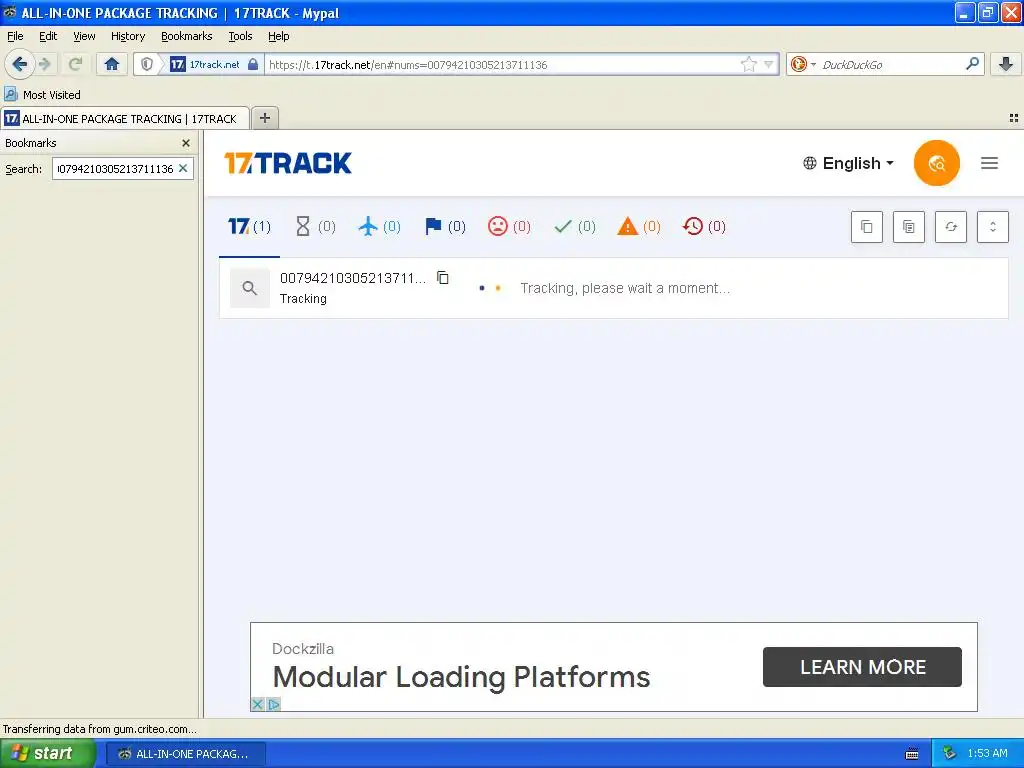Click the 17TRACK logo

pyautogui.click(x=287, y=163)
